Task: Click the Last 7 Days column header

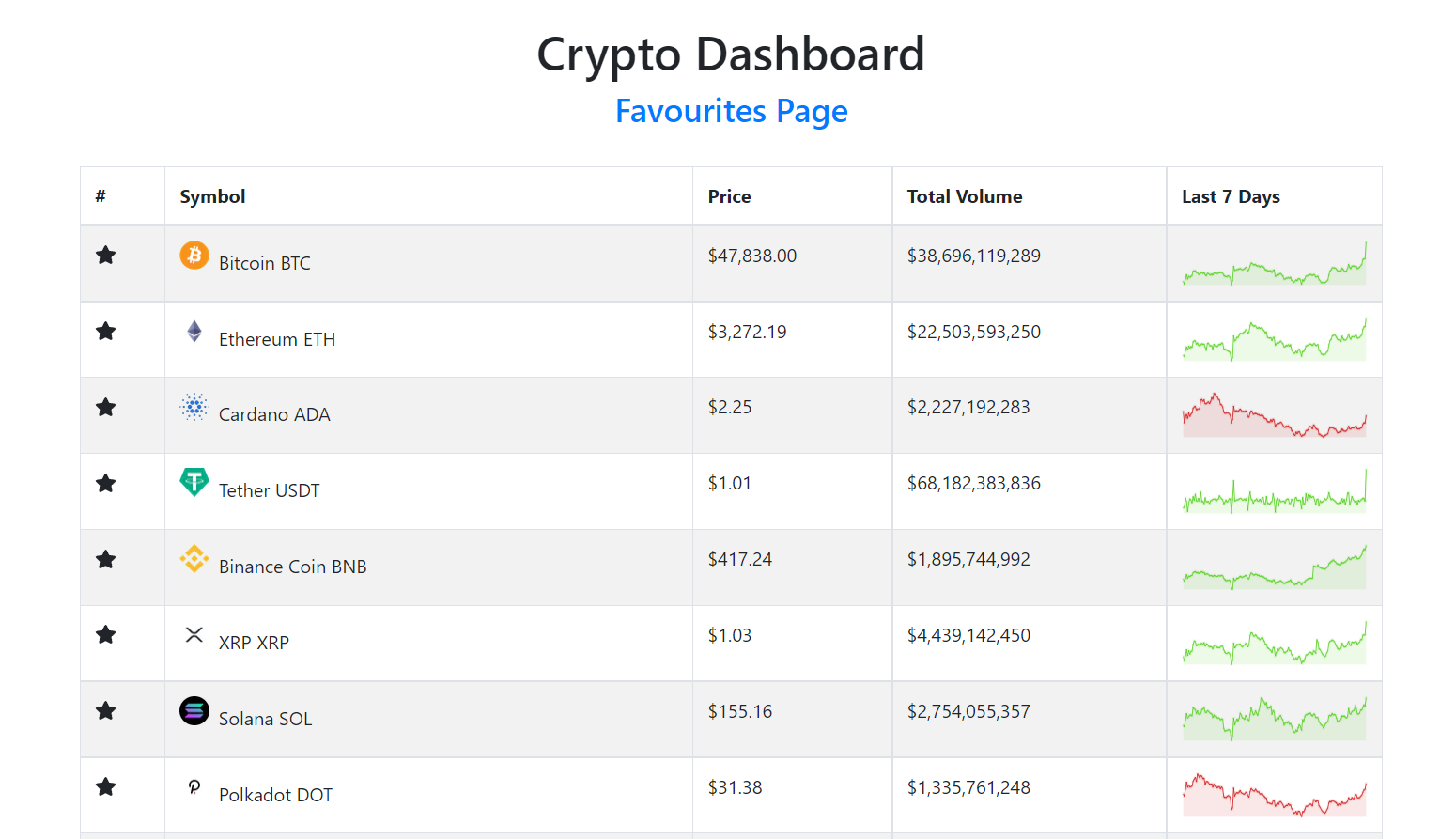Action: tap(1231, 196)
